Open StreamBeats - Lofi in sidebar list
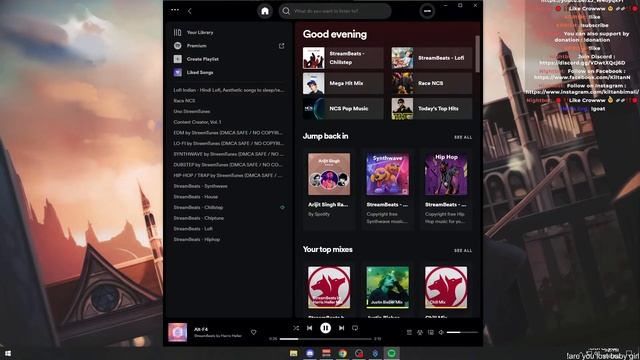 [x=193, y=229]
